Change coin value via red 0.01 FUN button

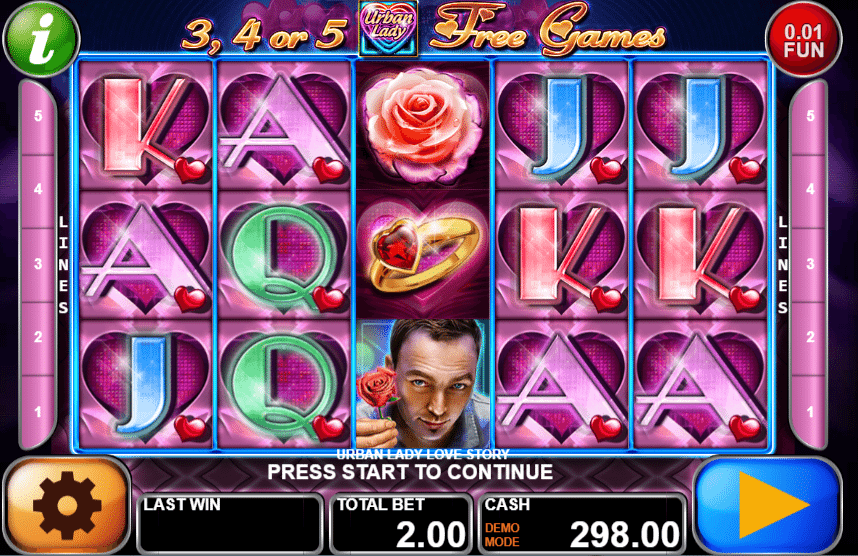(x=803, y=39)
